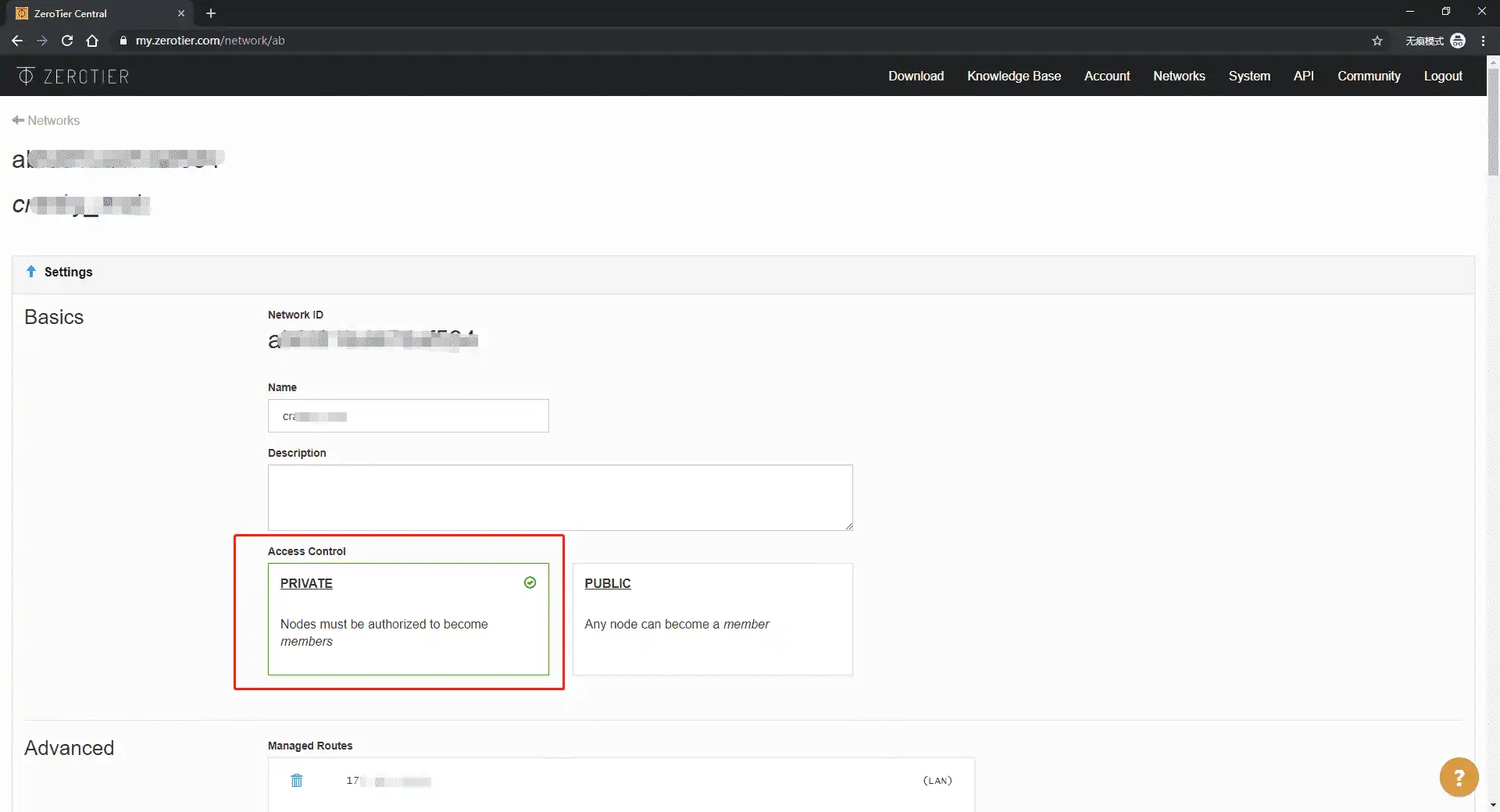Open the Download page

[916, 76]
